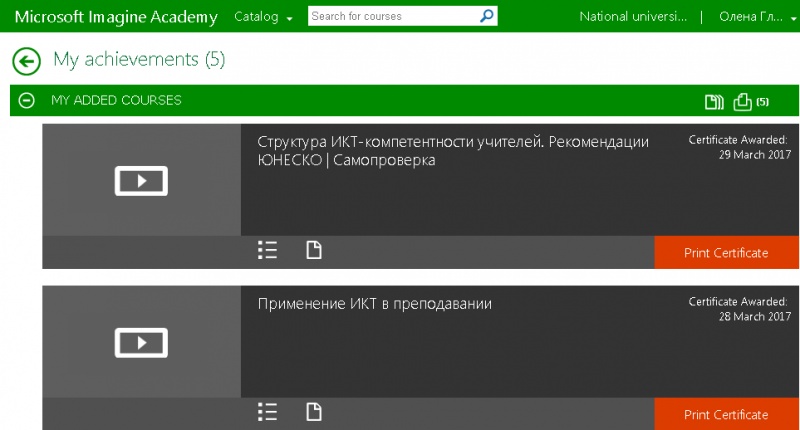Click the back arrow next to My achievements

click(x=27, y=61)
